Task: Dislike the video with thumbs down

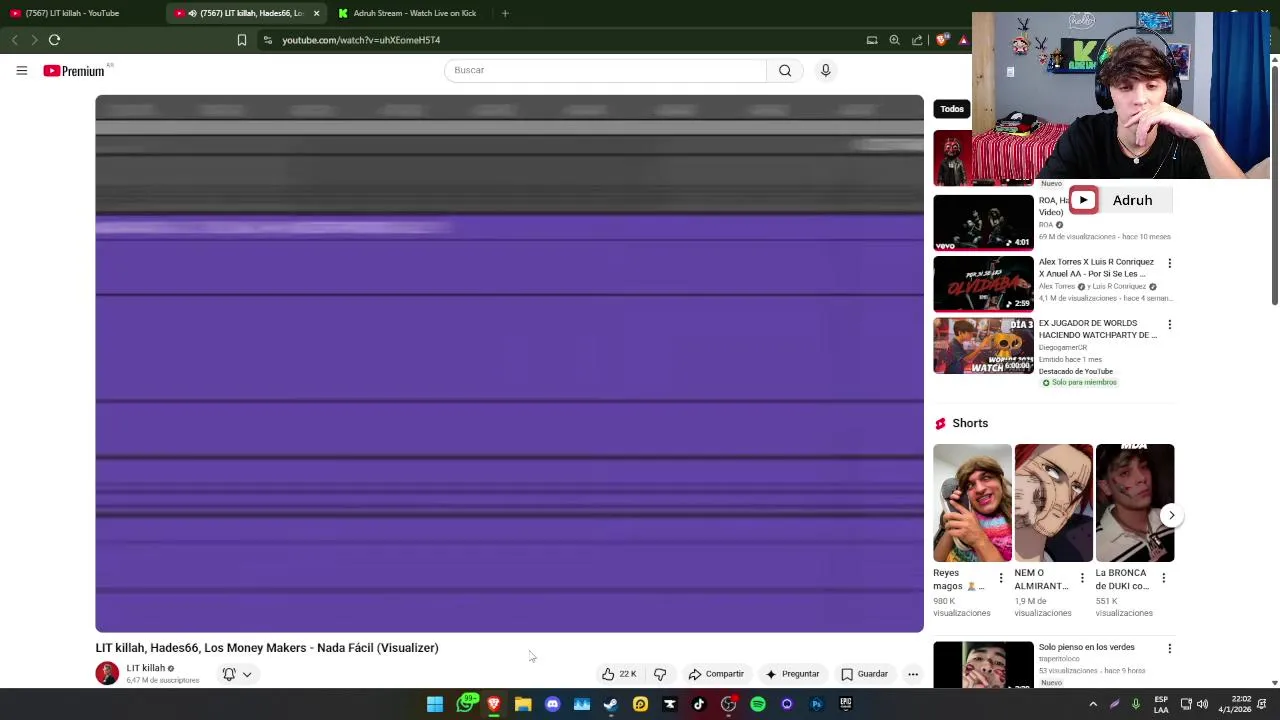Action: [660, 674]
